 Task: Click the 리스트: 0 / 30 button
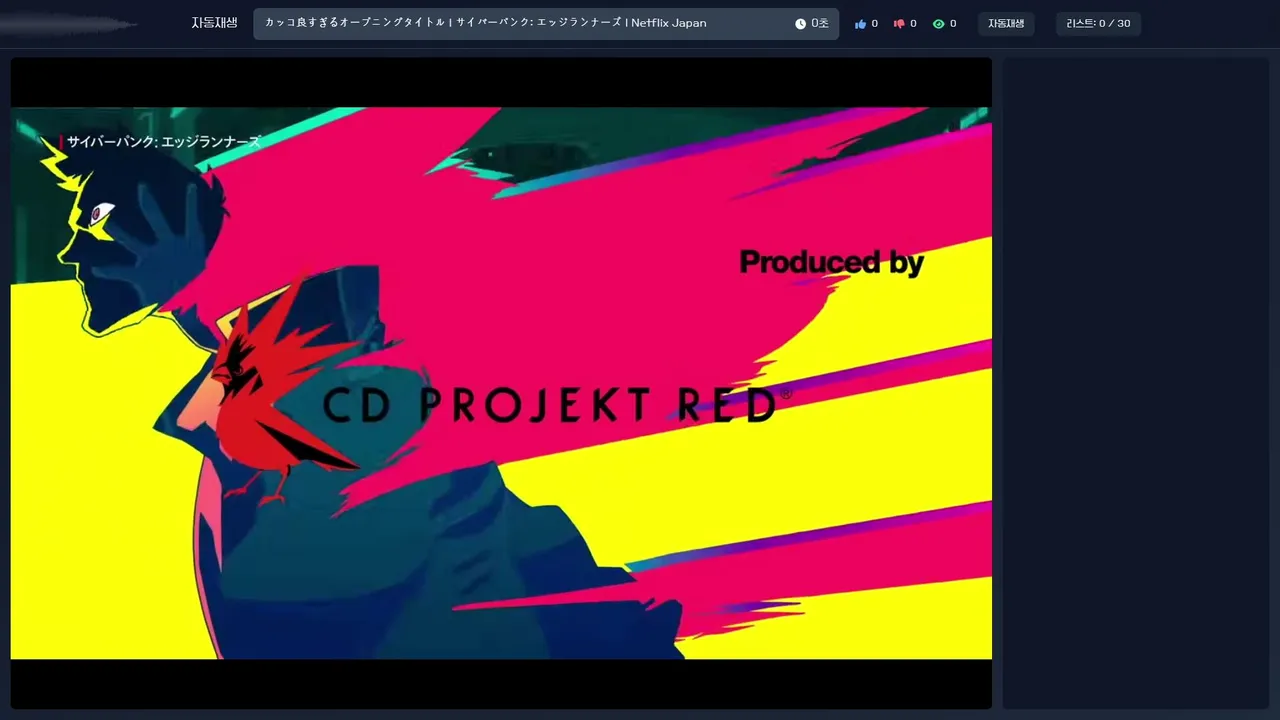tap(1098, 24)
